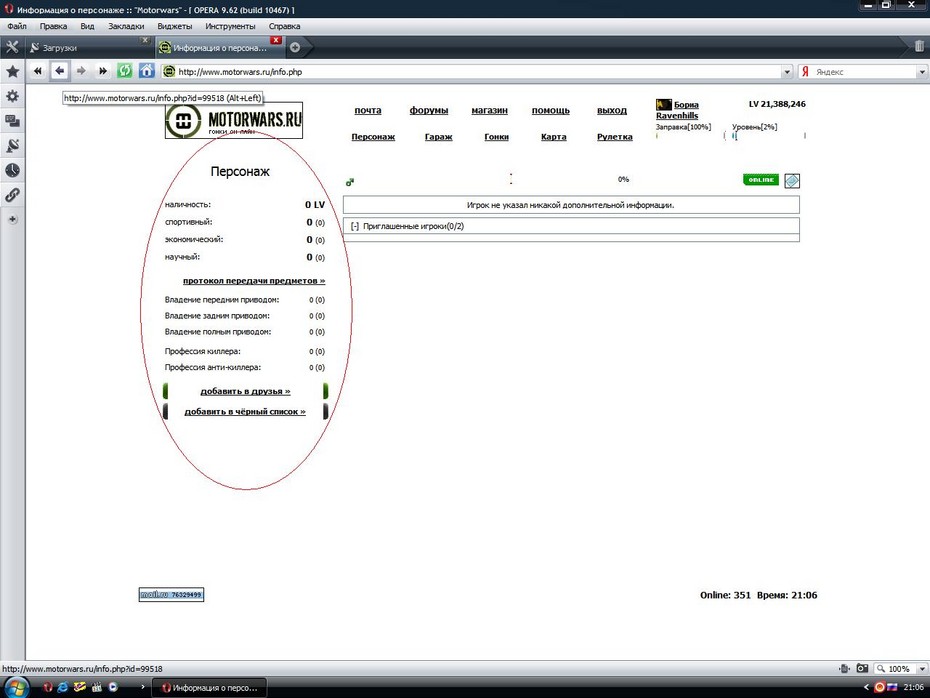The image size is (930, 698).
Task: Open the address bar history dropdown
Action: tap(787, 72)
